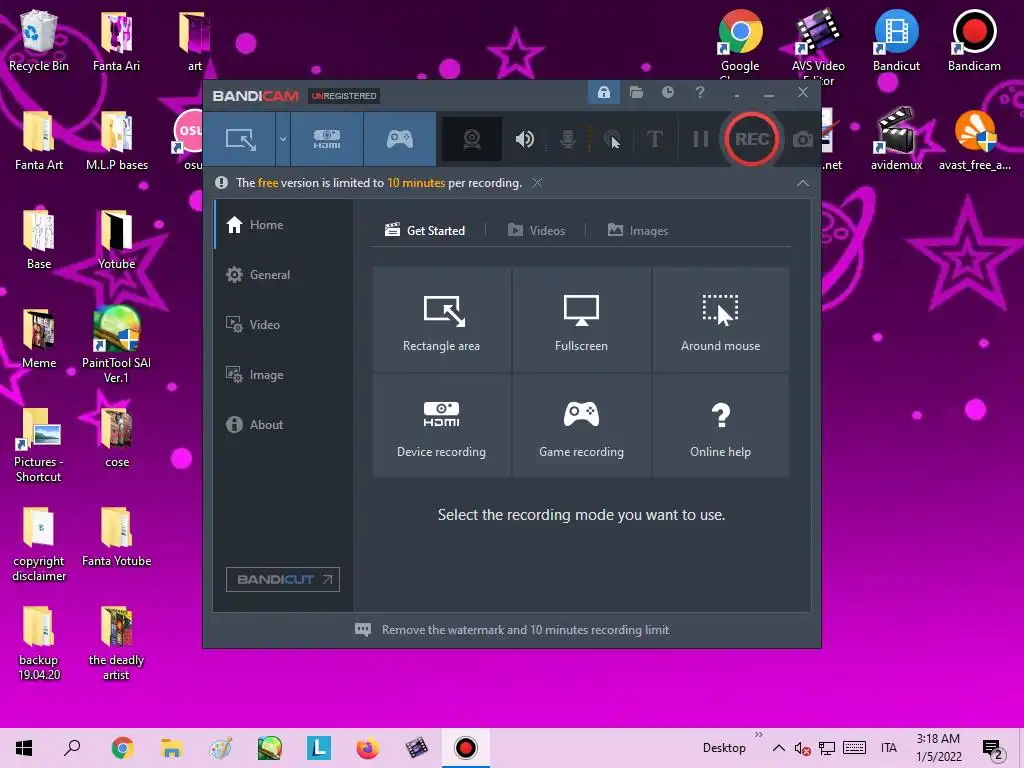Screen dimensions: 1024x768
Task: Open the About section
Action: click(x=283, y=424)
